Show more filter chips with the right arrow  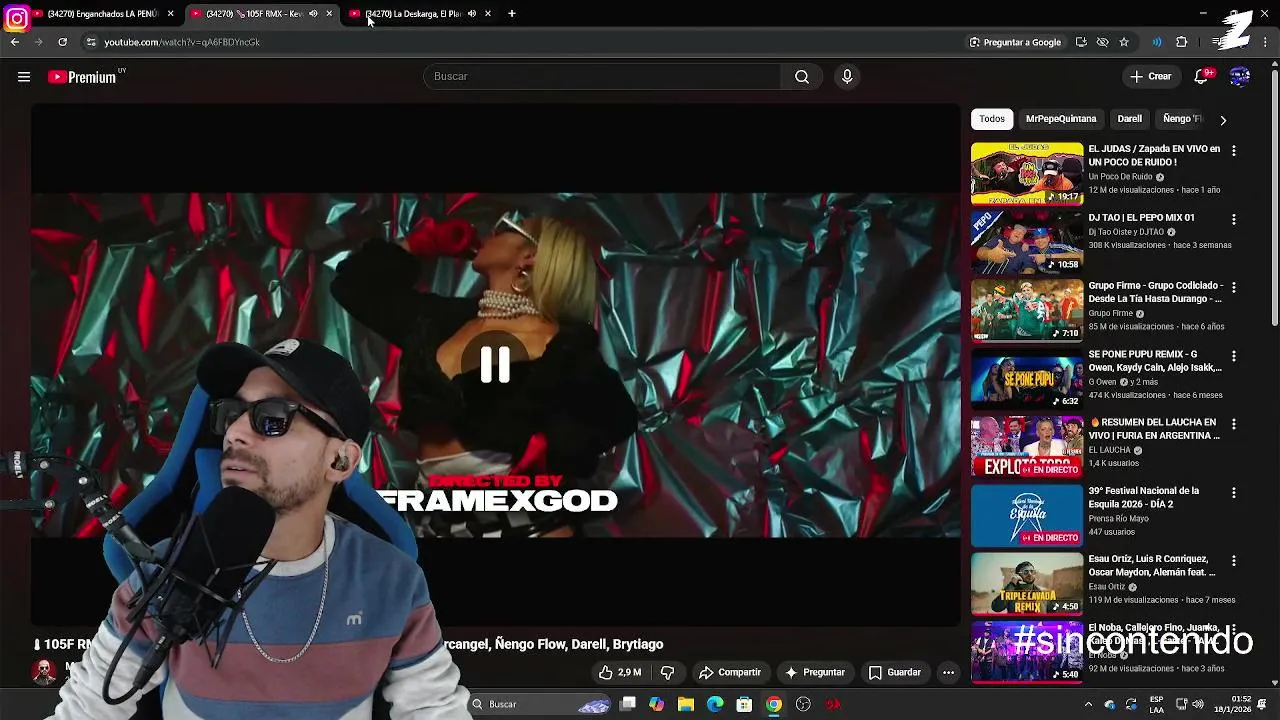pyautogui.click(x=1222, y=120)
